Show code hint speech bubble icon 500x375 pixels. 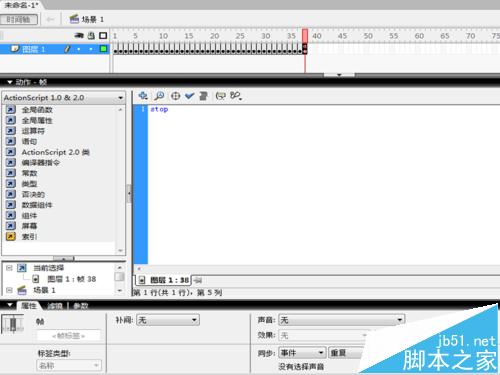point(220,96)
